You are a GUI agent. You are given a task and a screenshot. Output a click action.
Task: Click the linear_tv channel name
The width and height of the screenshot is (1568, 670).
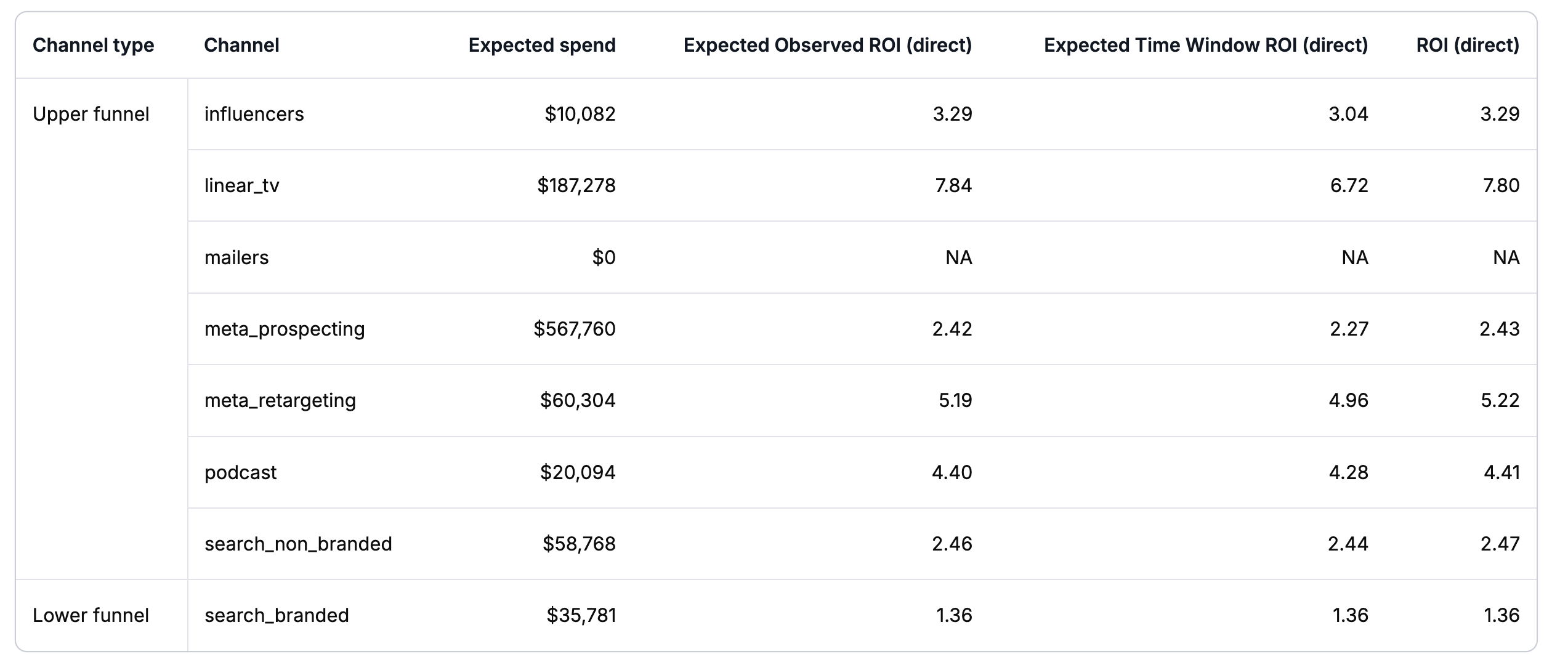click(x=241, y=185)
